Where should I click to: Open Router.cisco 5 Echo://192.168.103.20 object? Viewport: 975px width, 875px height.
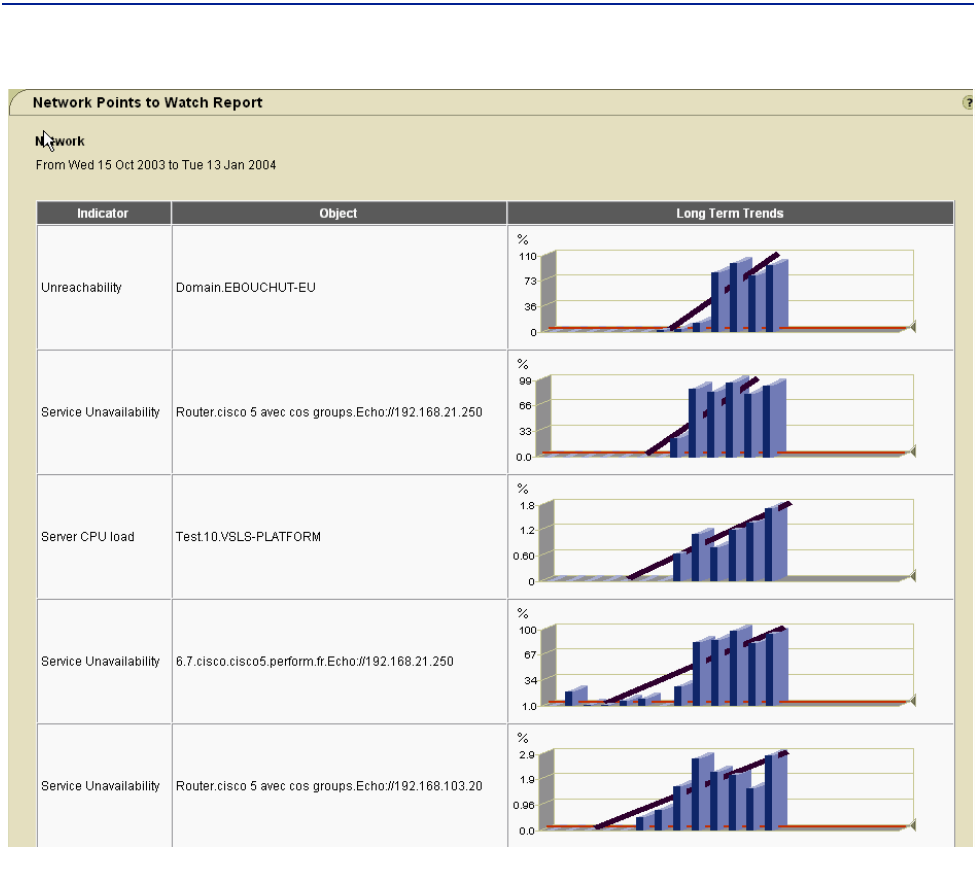[328, 786]
